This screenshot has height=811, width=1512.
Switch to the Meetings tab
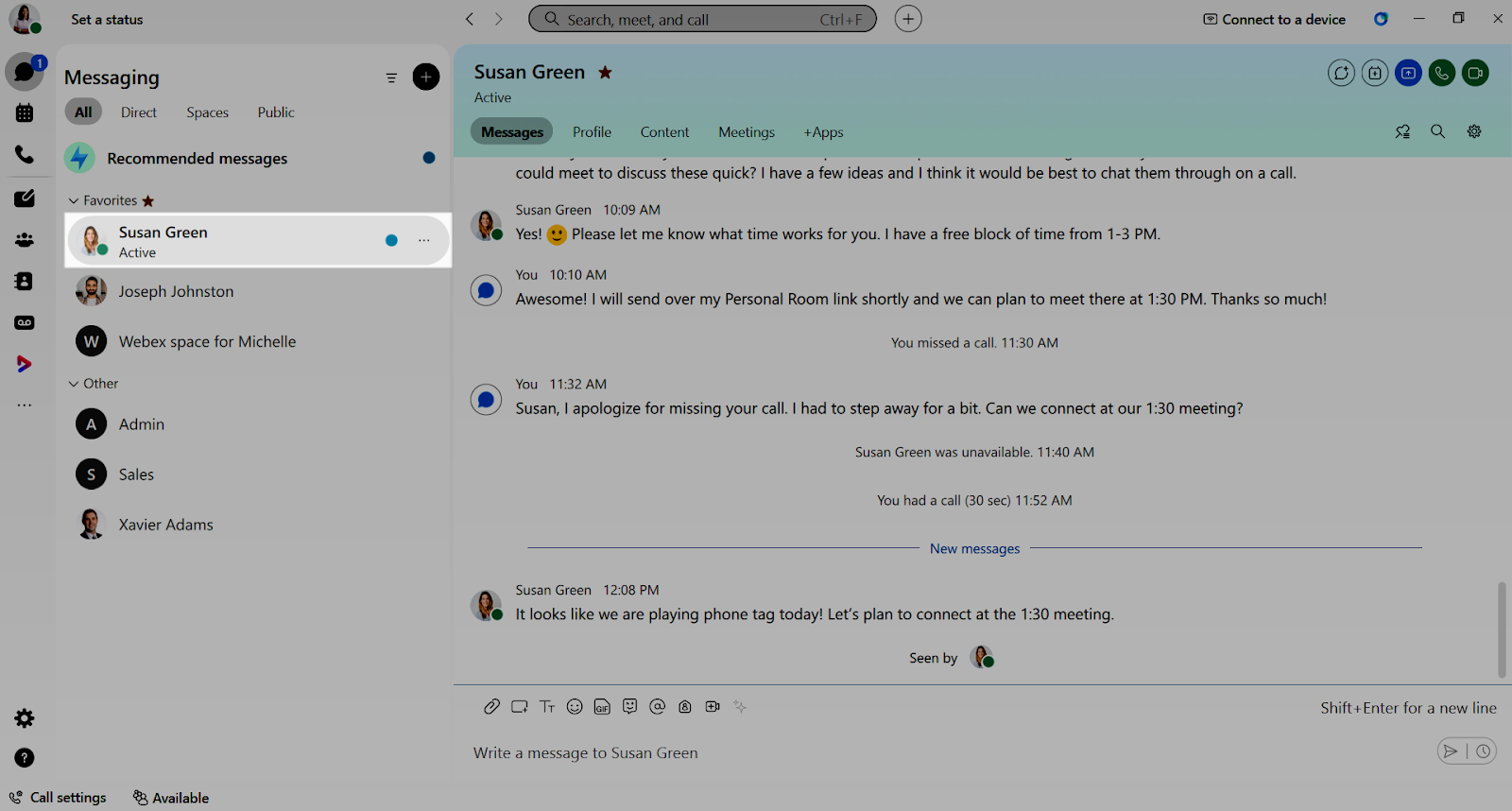coord(747,132)
